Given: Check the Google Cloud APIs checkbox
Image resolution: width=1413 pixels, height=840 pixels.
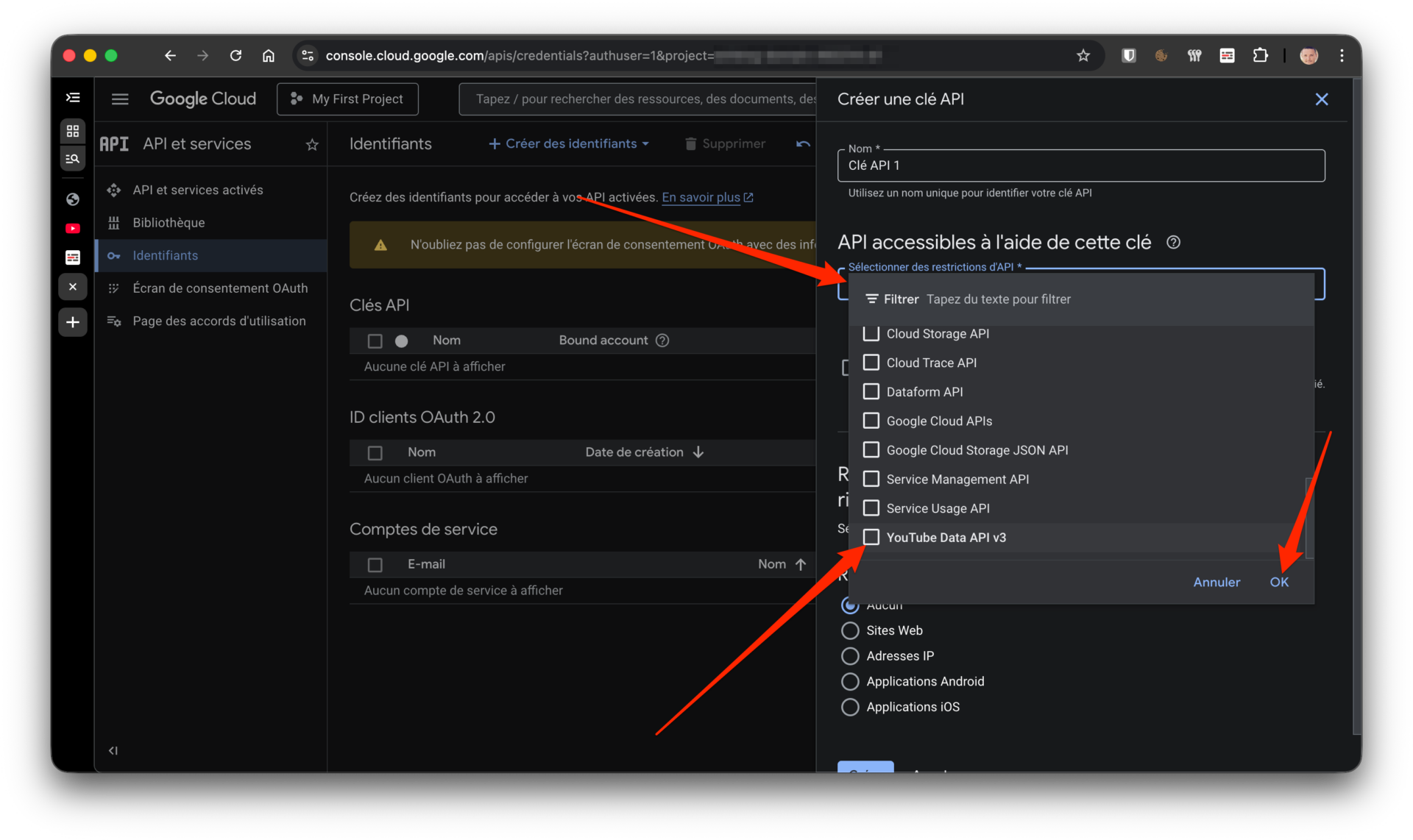Looking at the screenshot, I should click(x=871, y=421).
